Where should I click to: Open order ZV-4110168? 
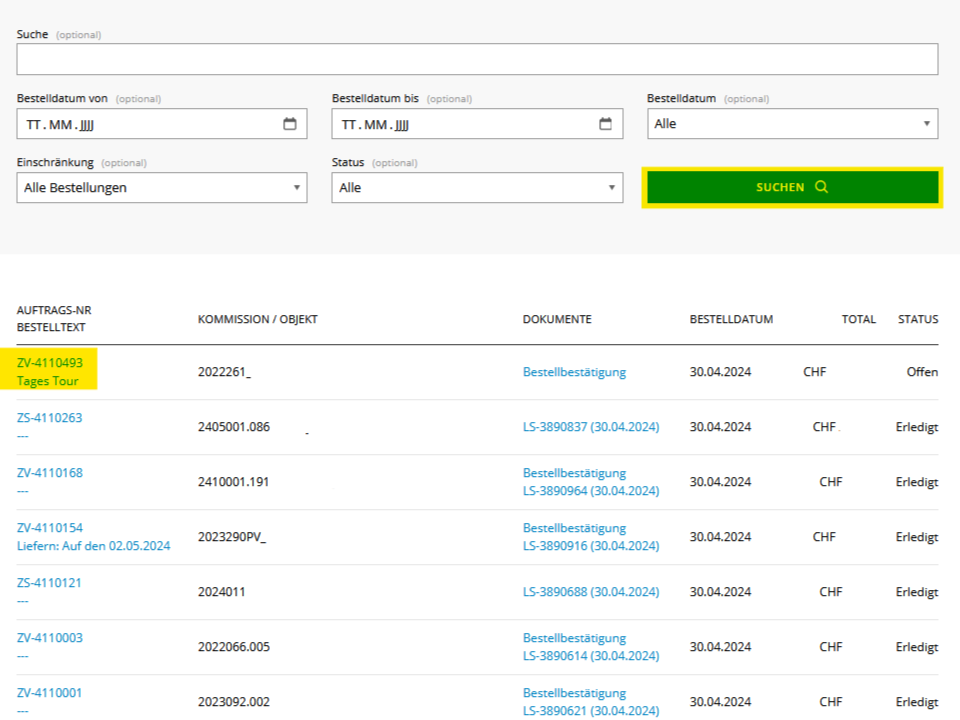(50, 473)
